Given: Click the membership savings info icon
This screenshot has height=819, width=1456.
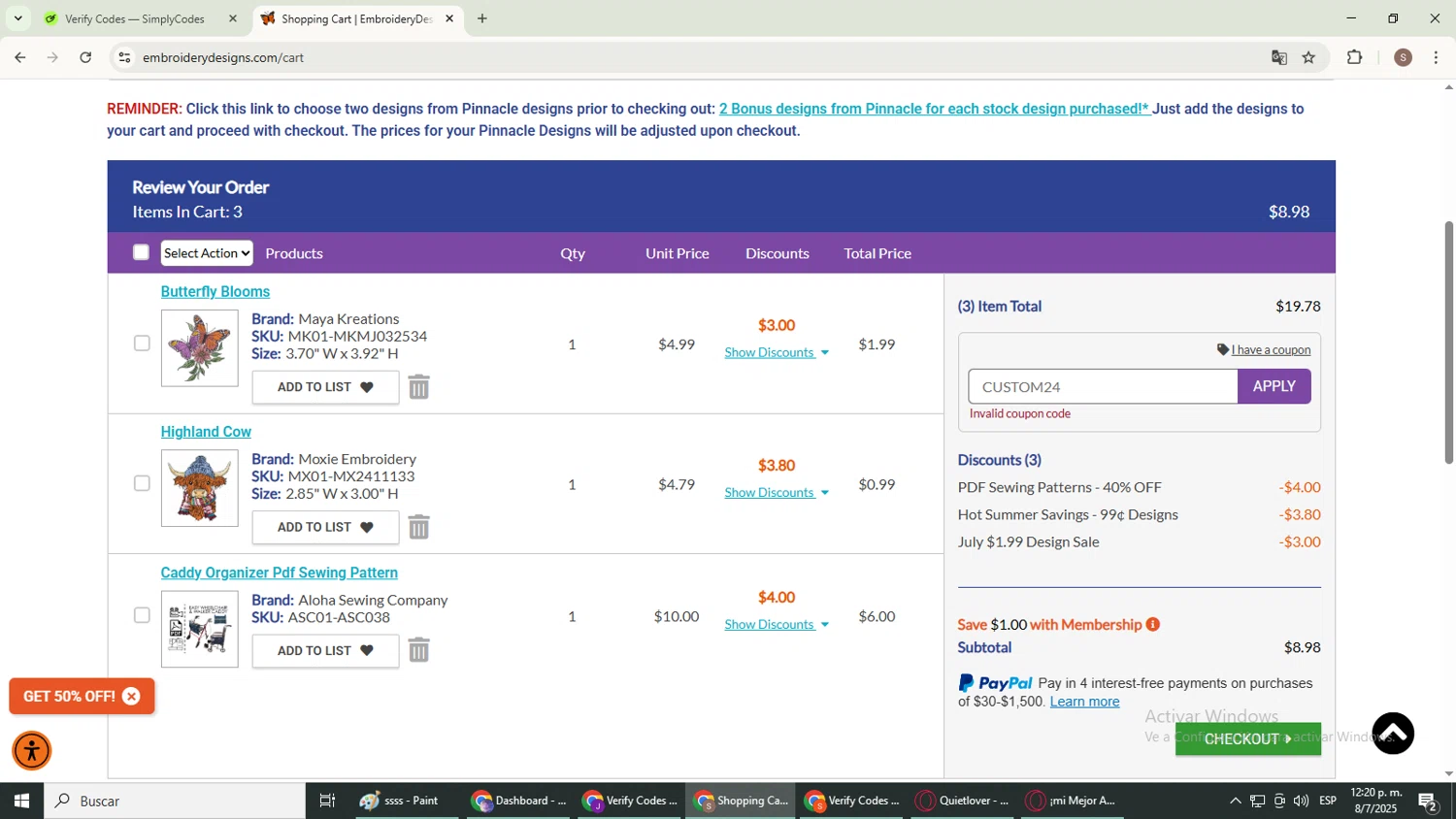Looking at the screenshot, I should [1153, 624].
